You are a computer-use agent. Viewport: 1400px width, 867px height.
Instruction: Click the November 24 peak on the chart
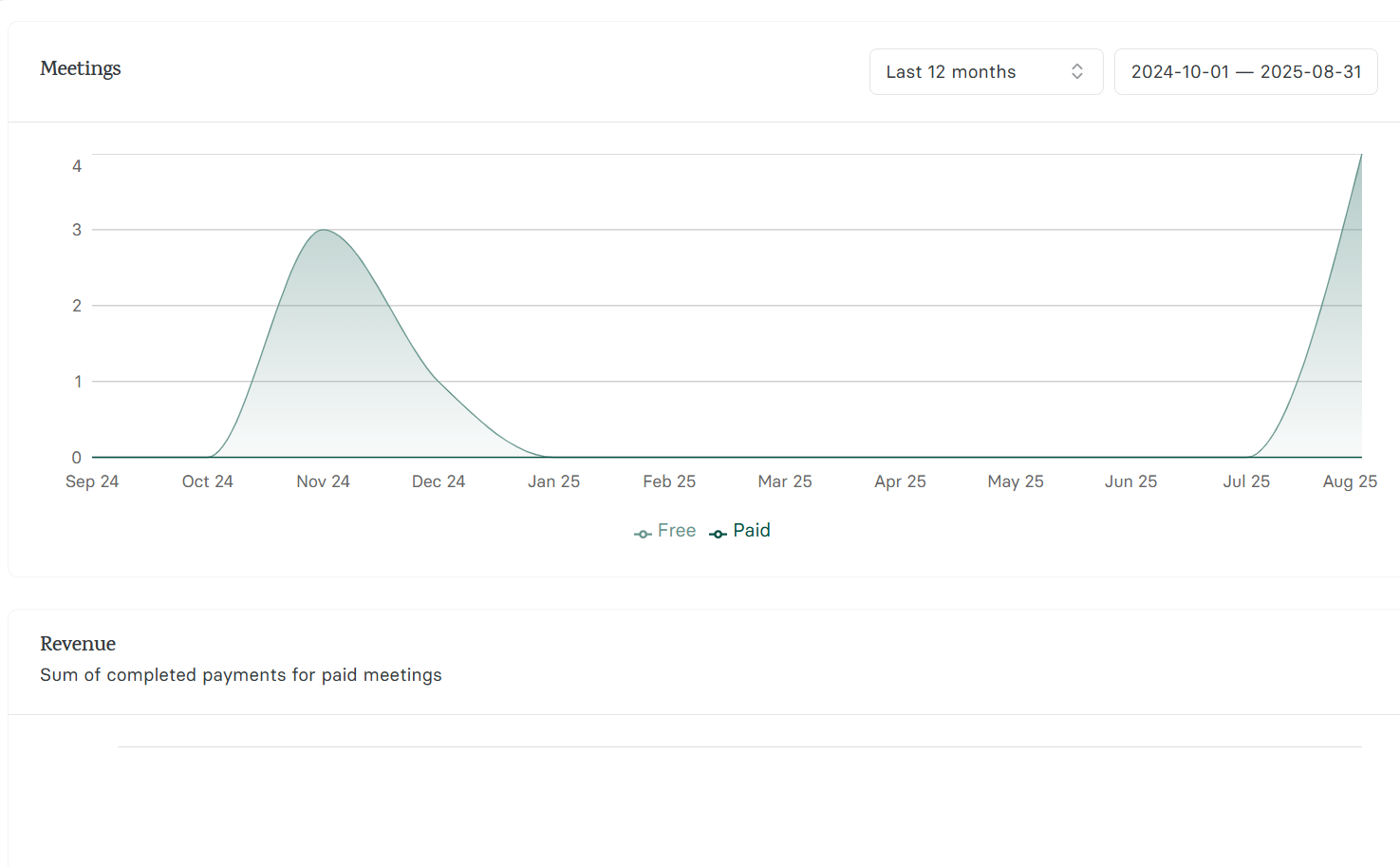click(323, 231)
